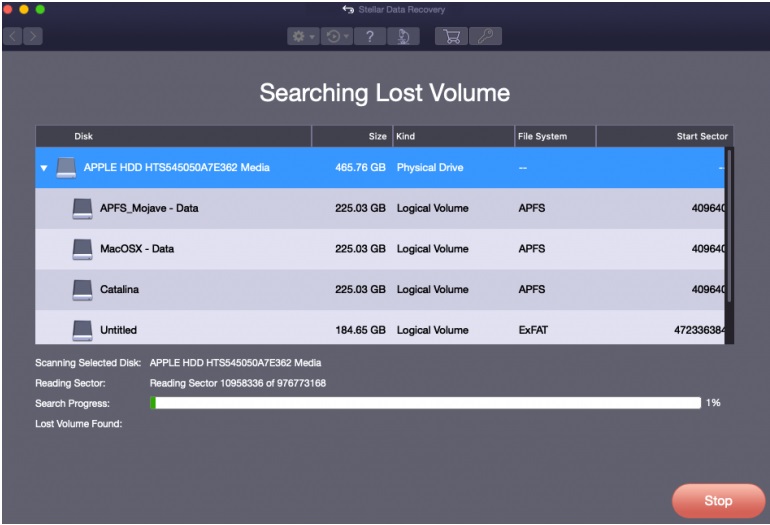Viewport: 770px width, 525px height.
Task: Select the APPLE HDD HTS545050A7E362 Media row
Action: (380, 167)
